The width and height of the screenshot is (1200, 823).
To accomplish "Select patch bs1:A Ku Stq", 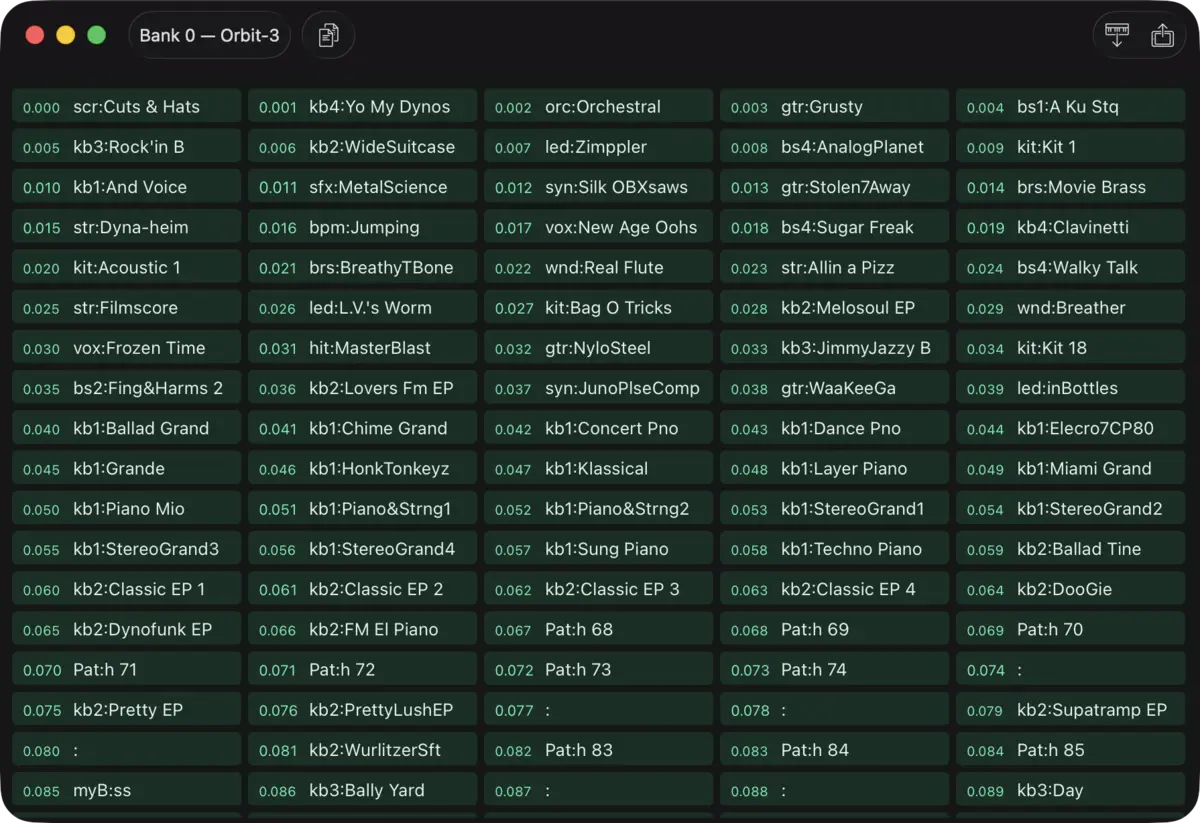I will [x=1071, y=107].
